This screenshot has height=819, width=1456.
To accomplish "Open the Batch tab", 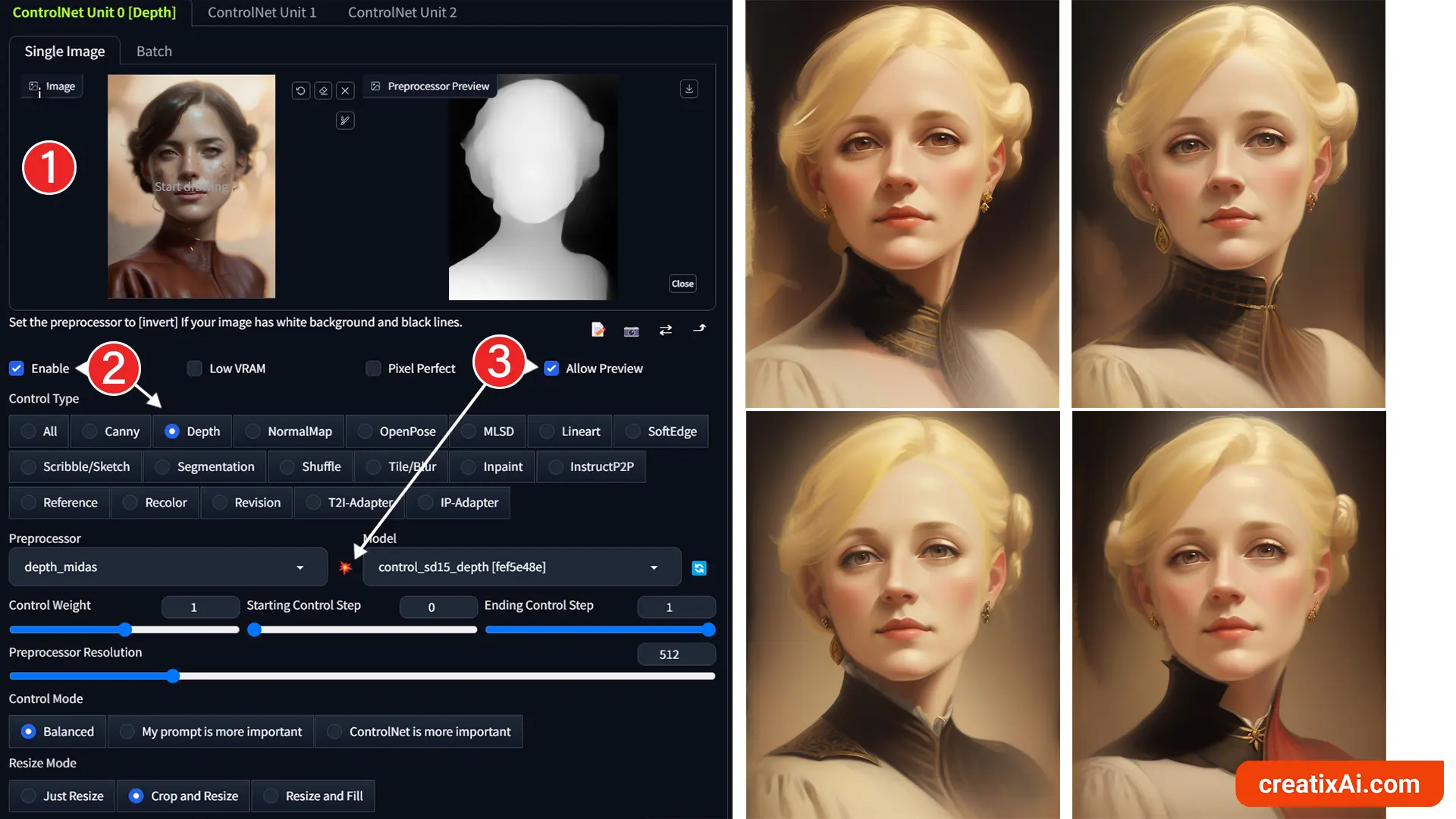I will coord(154,51).
